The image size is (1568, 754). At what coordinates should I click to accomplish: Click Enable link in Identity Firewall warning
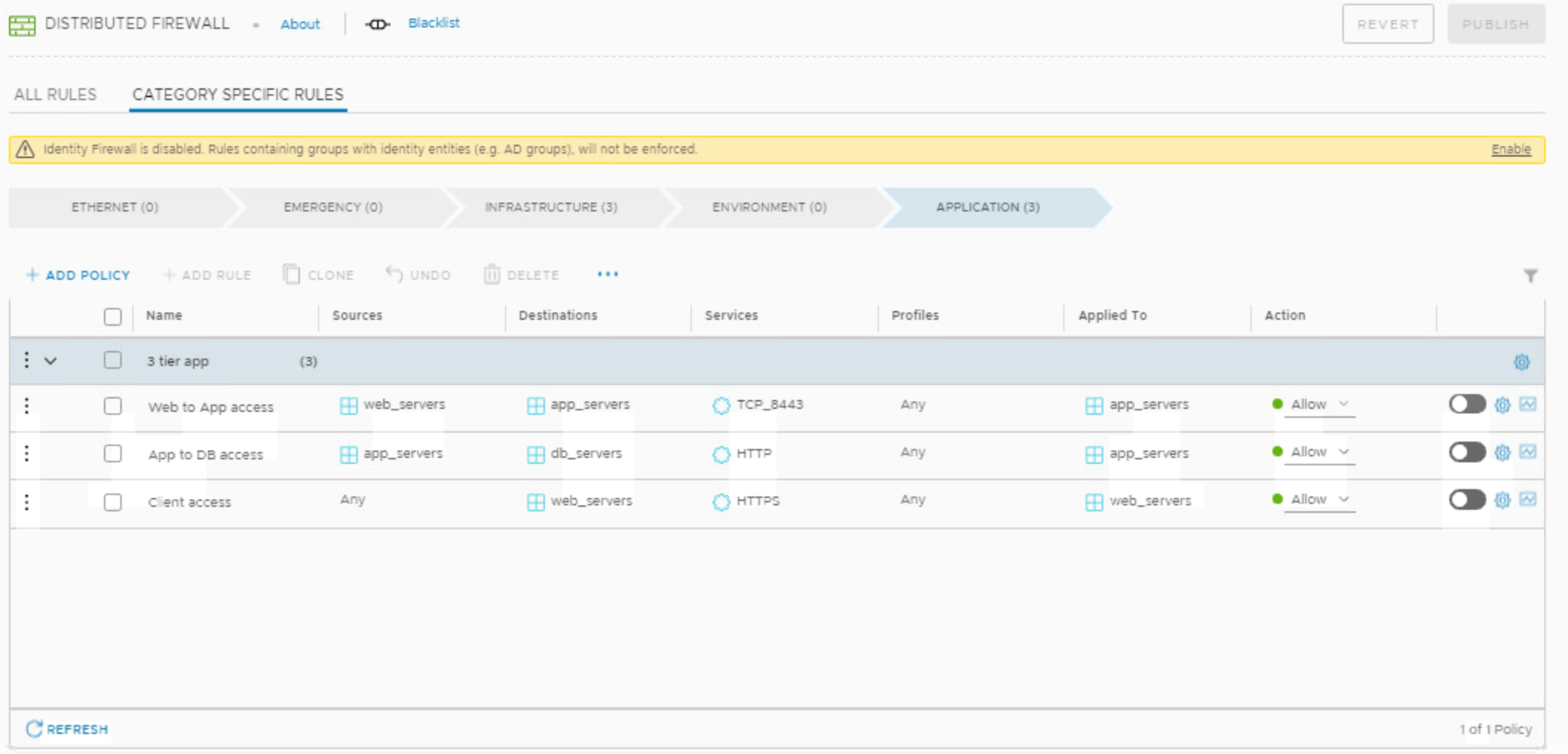(x=1511, y=149)
